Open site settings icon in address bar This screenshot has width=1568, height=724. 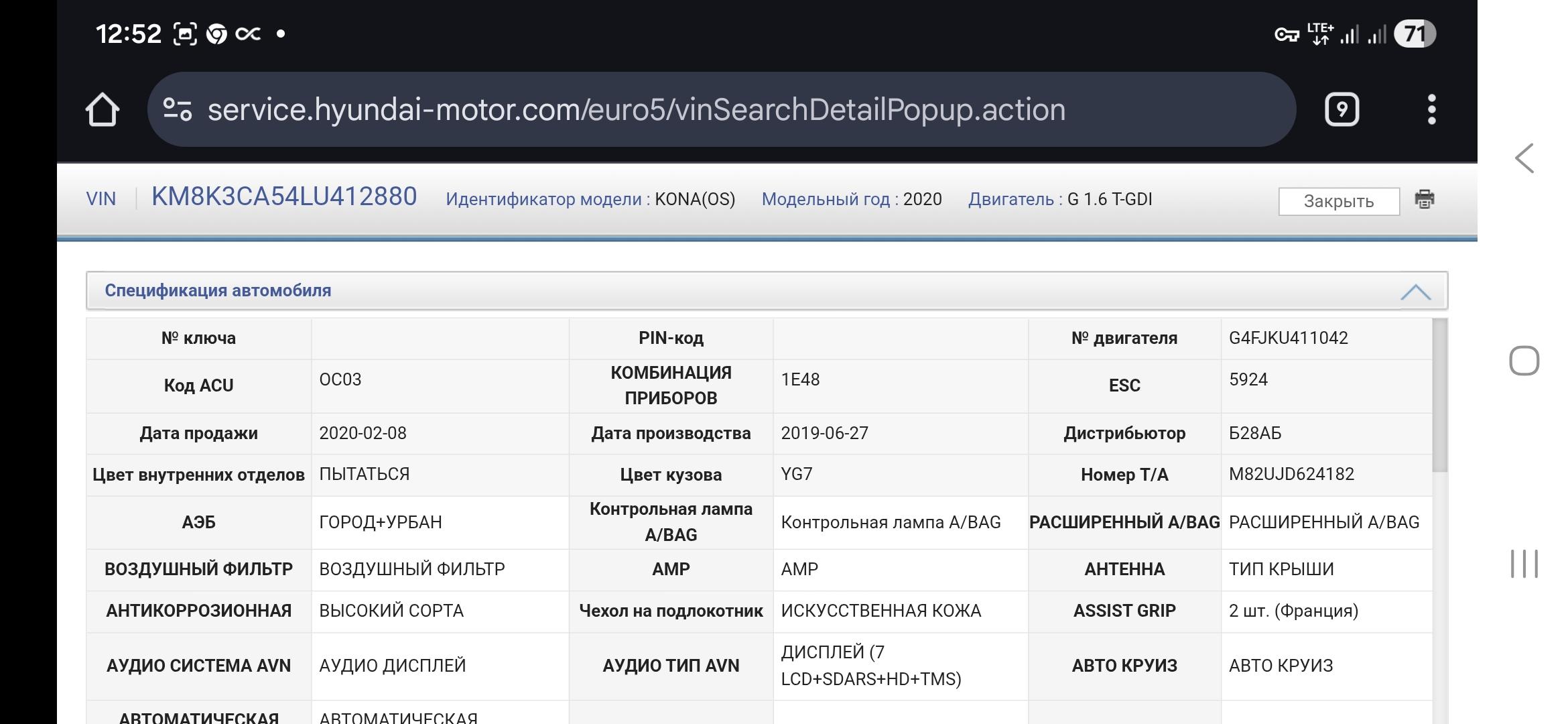178,110
